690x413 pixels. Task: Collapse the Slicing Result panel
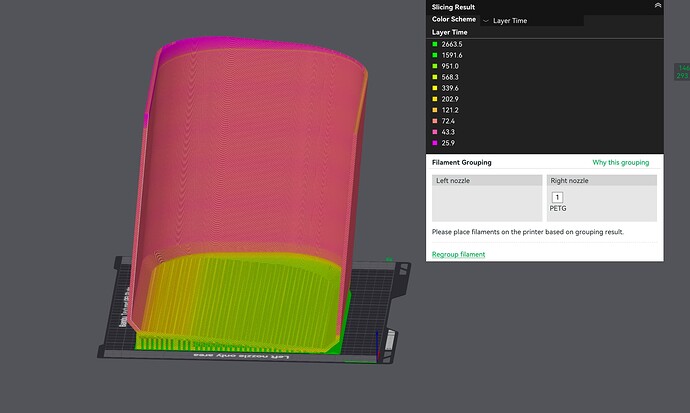pyautogui.click(x=657, y=6)
